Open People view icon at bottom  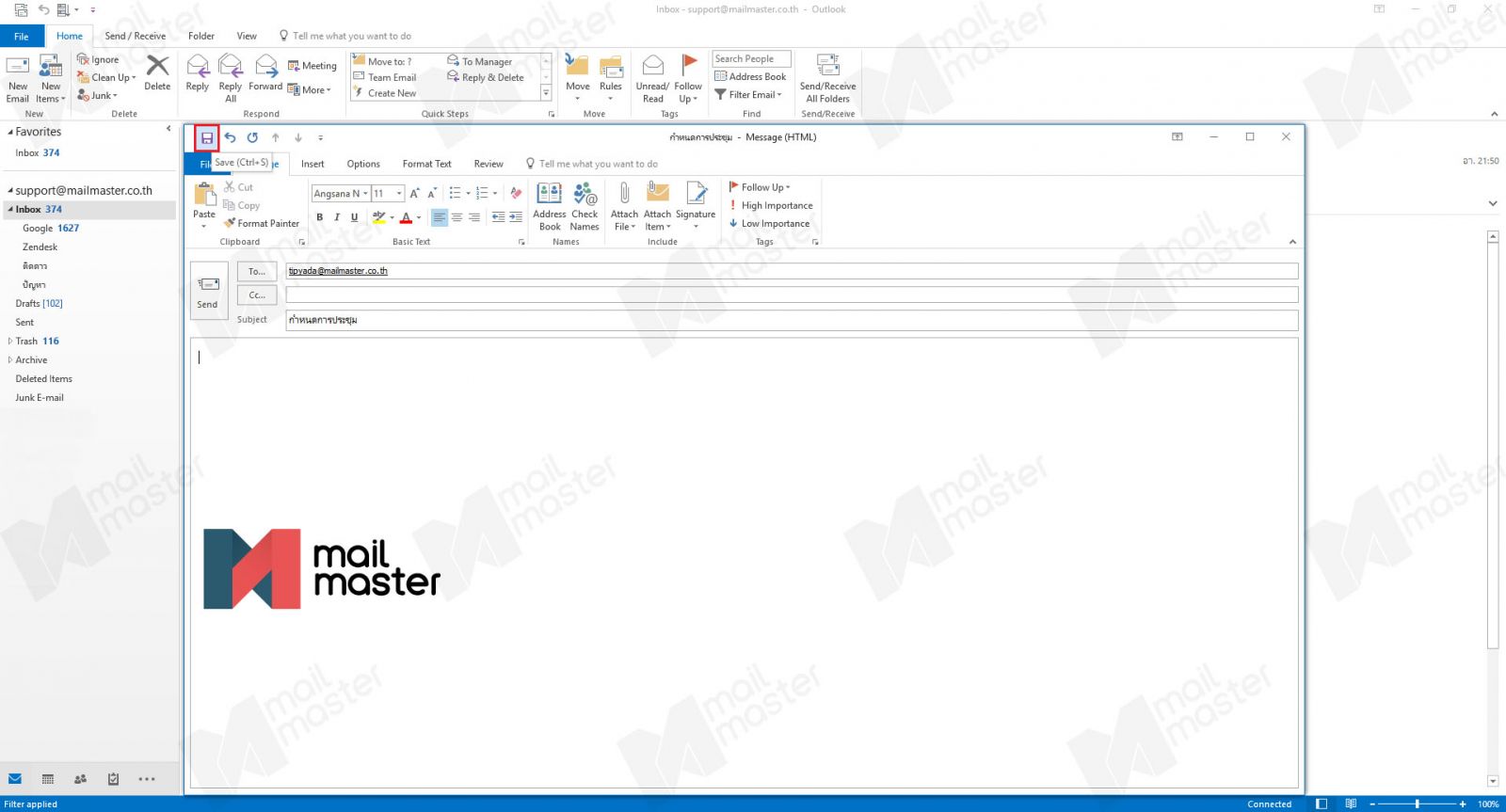(x=80, y=779)
